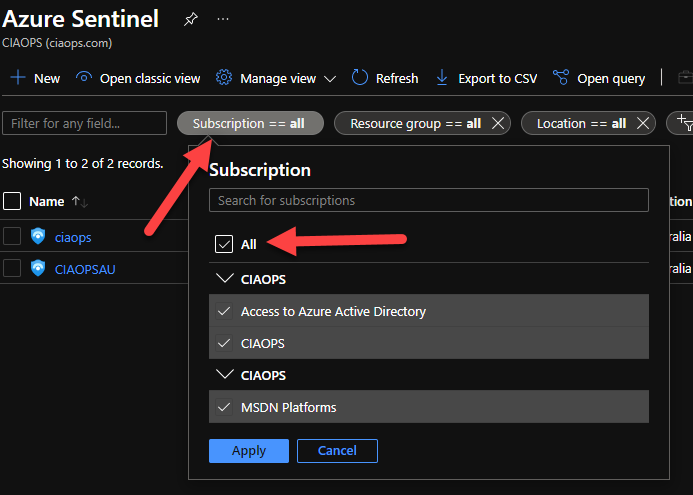Open the ellipsis more options beside the title
693x495 pixels.
[223, 20]
